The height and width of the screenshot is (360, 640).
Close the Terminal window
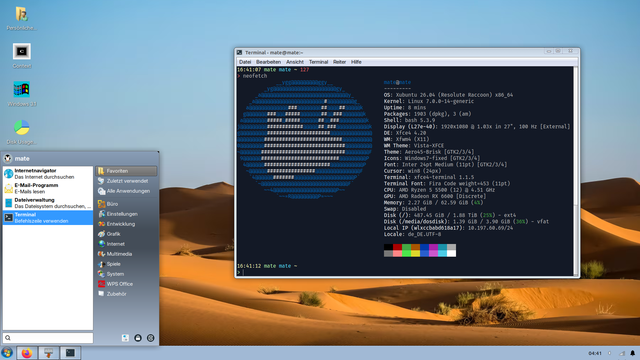(x=570, y=52)
